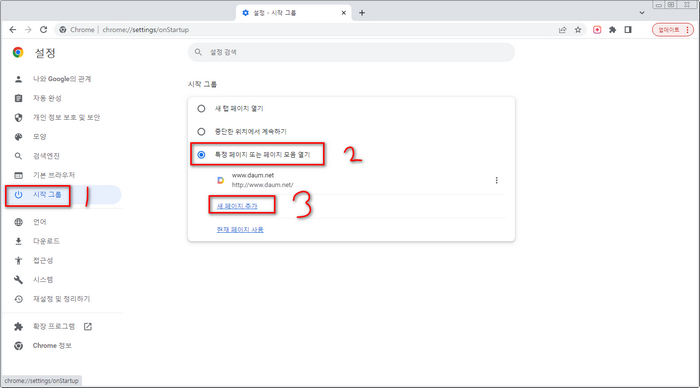The image size is (700, 388).
Task: Click the share page icon in address bar
Action: click(x=562, y=30)
